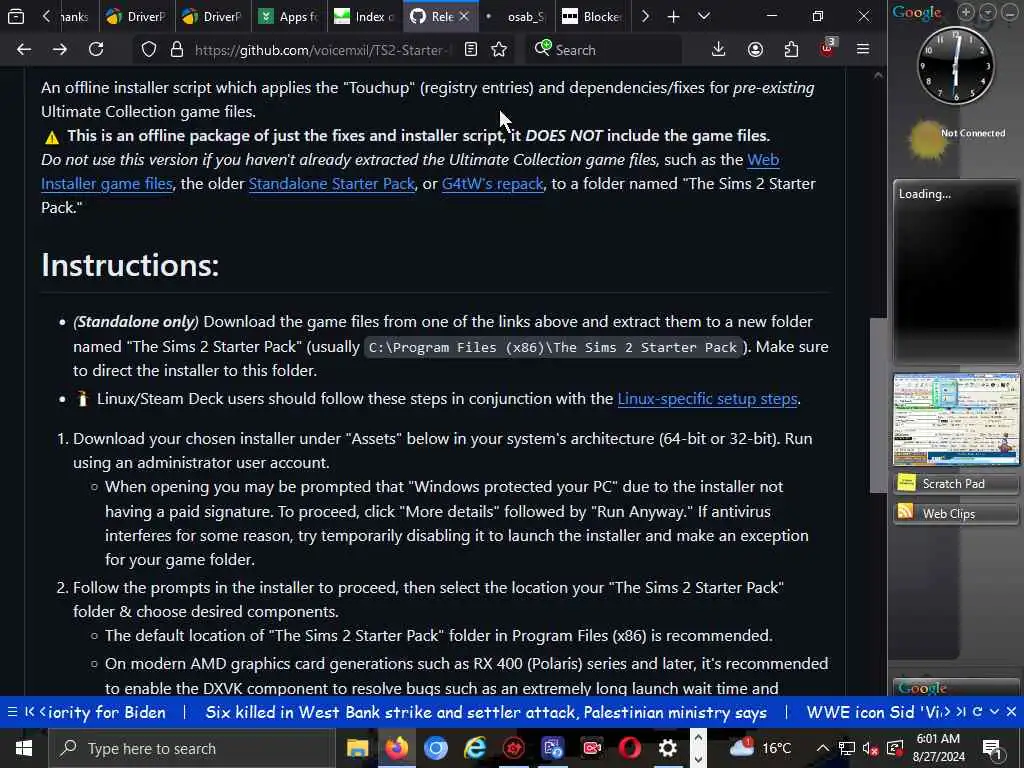Click the page vertical scrollbar thumb

pos(878,405)
